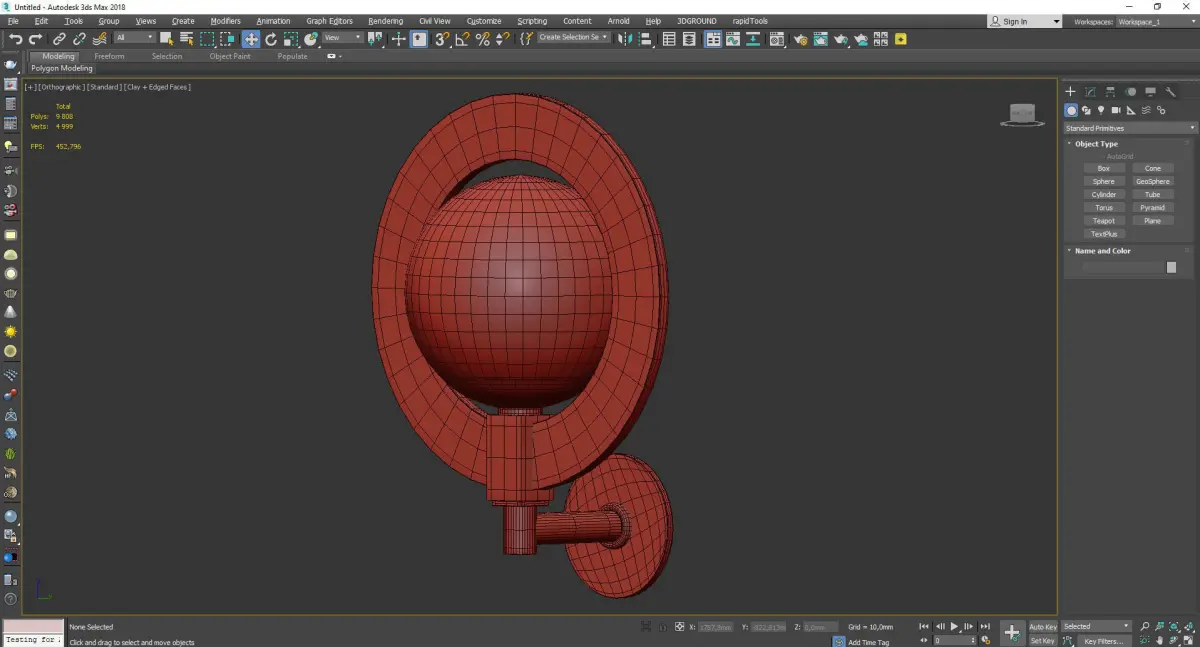Activate the Select and Move tool
The width and height of the screenshot is (1200, 647).
coord(251,39)
